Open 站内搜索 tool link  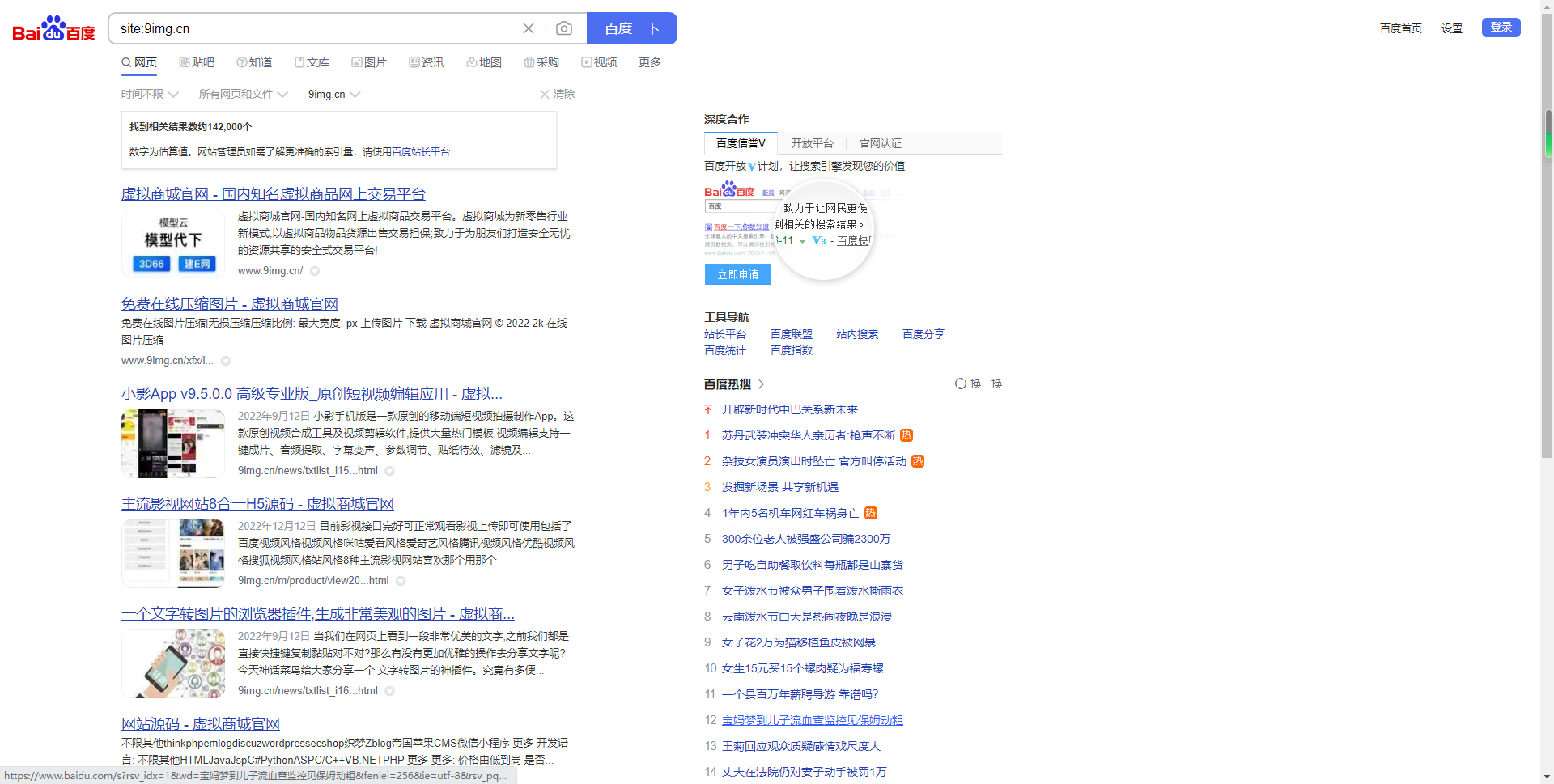point(857,334)
